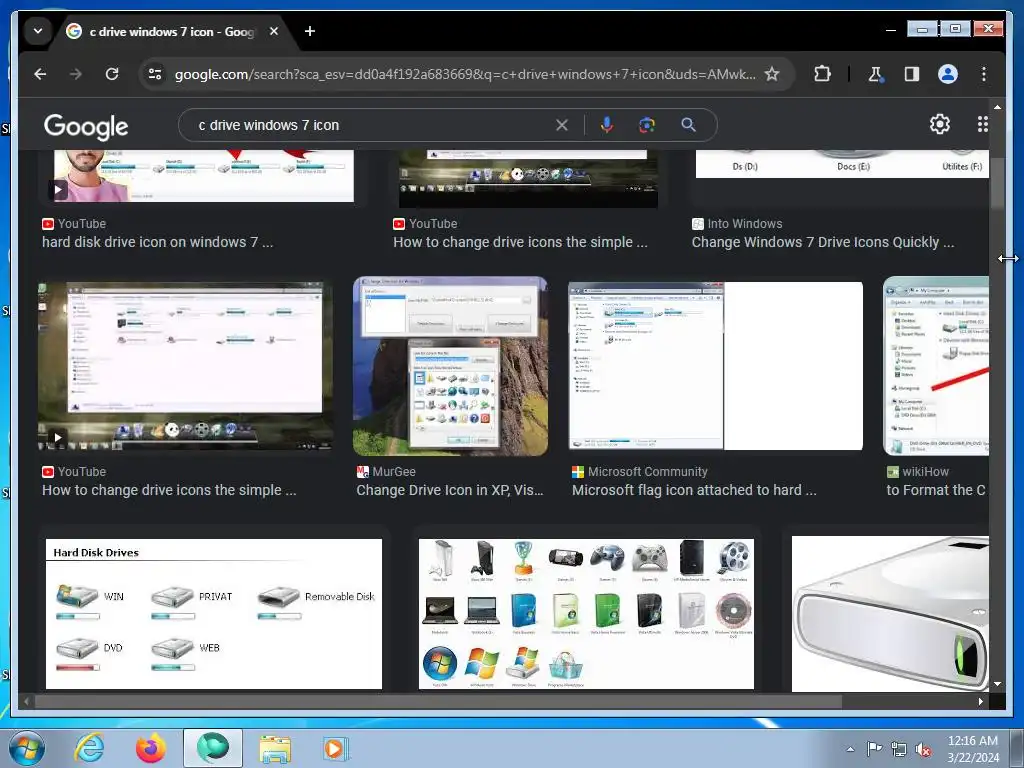Click the vertical scrollbar down arrow

(x=997, y=684)
